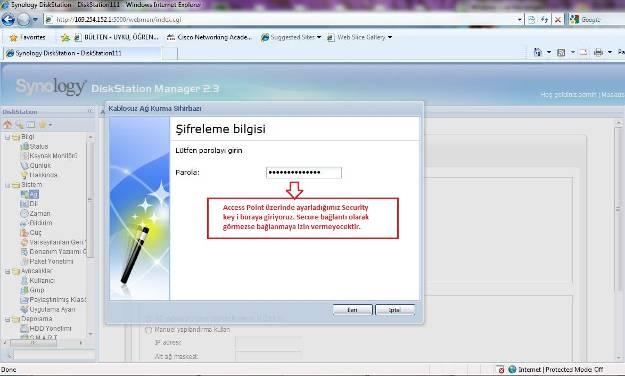Click the Parola password field
625x376 pixels.
tap(304, 172)
